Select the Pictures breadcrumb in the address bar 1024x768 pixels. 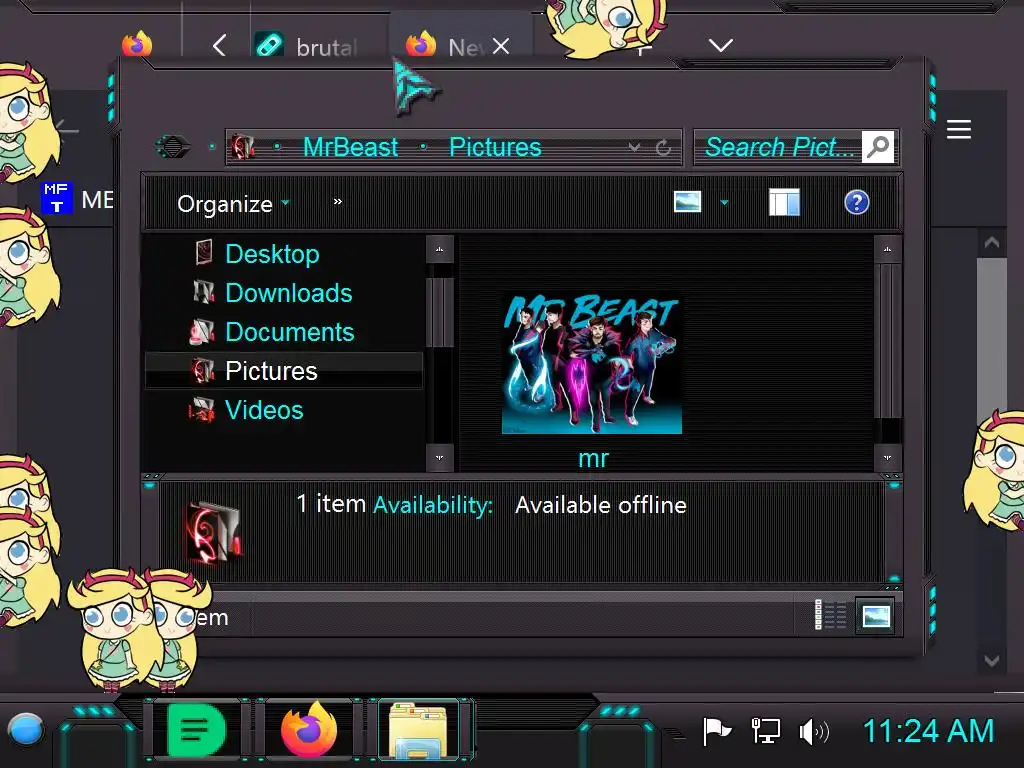point(495,147)
